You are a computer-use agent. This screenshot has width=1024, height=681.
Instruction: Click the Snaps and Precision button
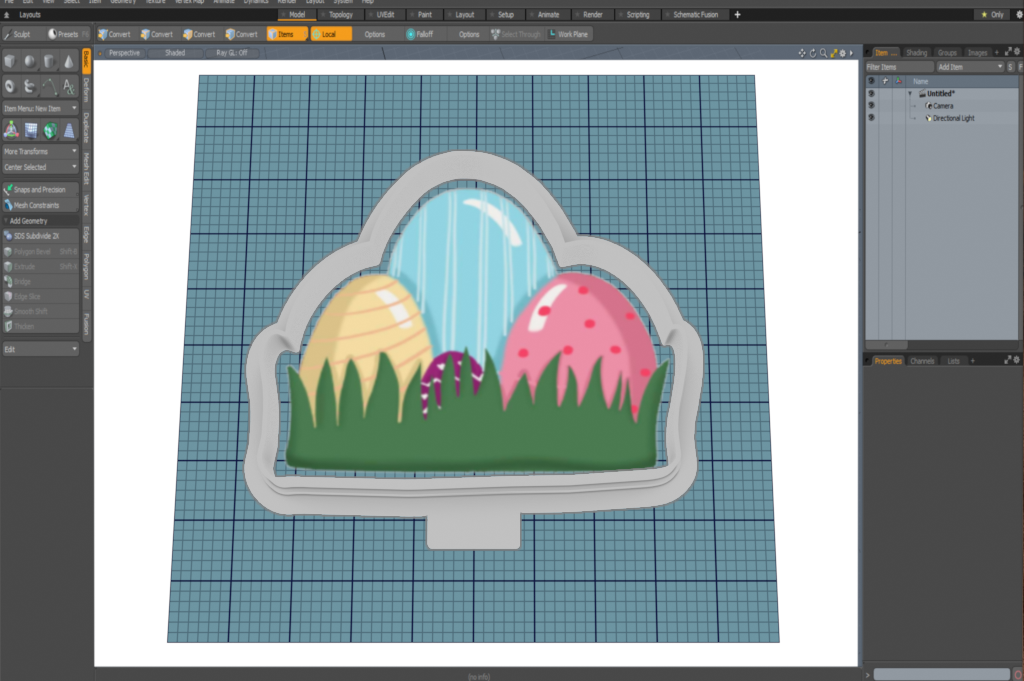[40, 189]
